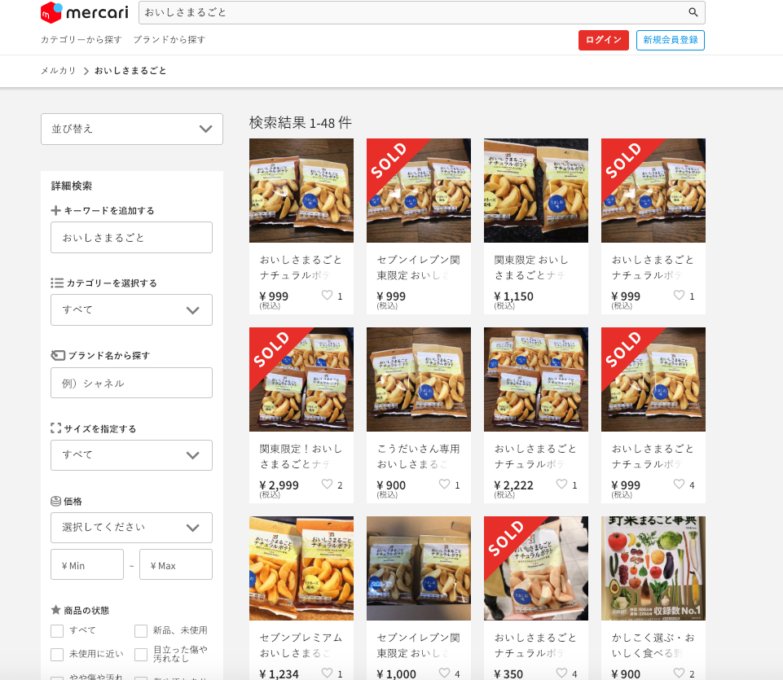Click the セブンプレミアム おいしさまるごと item title
This screenshot has width=783, height=680.
pyautogui.click(x=301, y=645)
